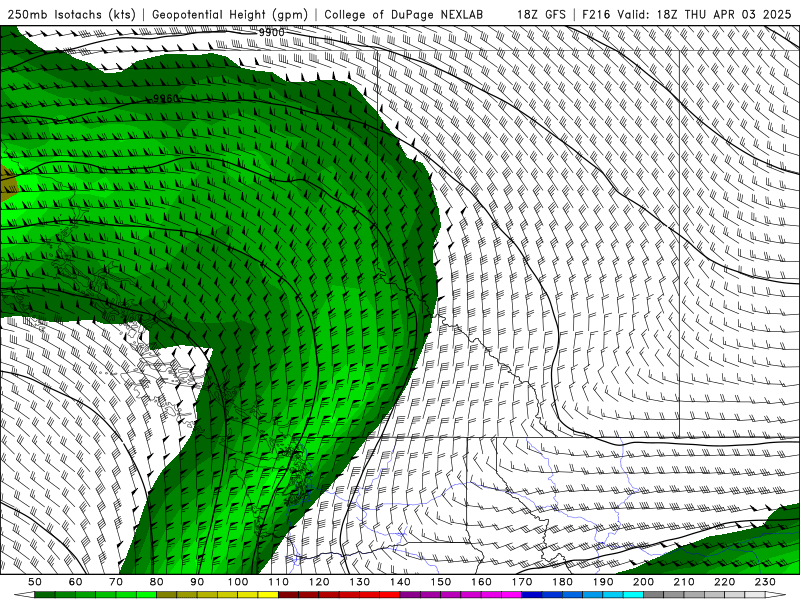Viewport: 800px width, 600px height.
Task: Click the 190 label on the color scale
Action: pos(603,582)
